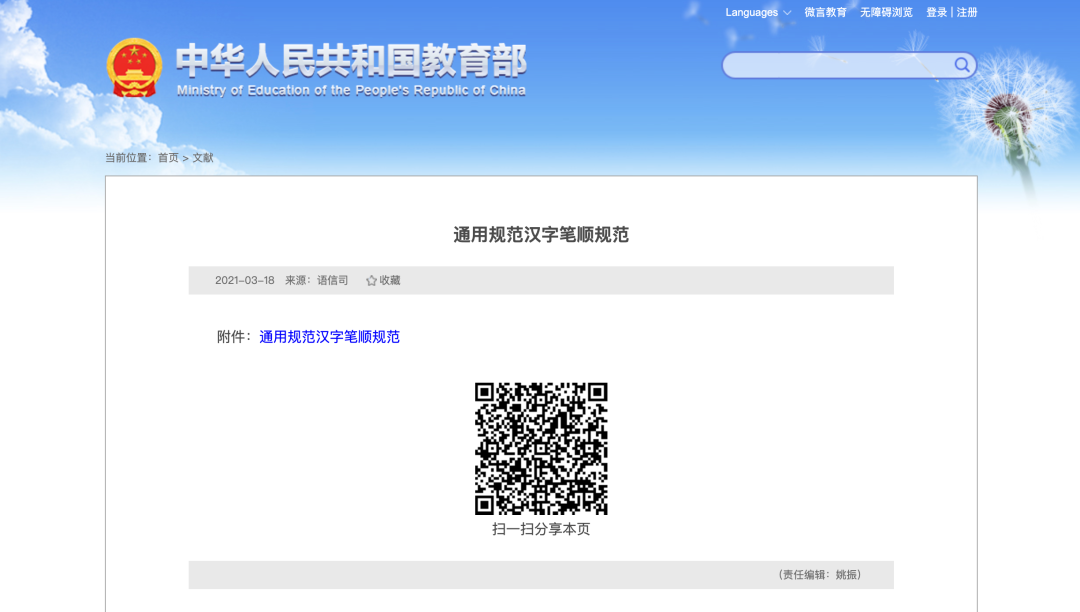Click the English Ministry of Education subtitle
This screenshot has width=1080, height=612.
point(351,90)
